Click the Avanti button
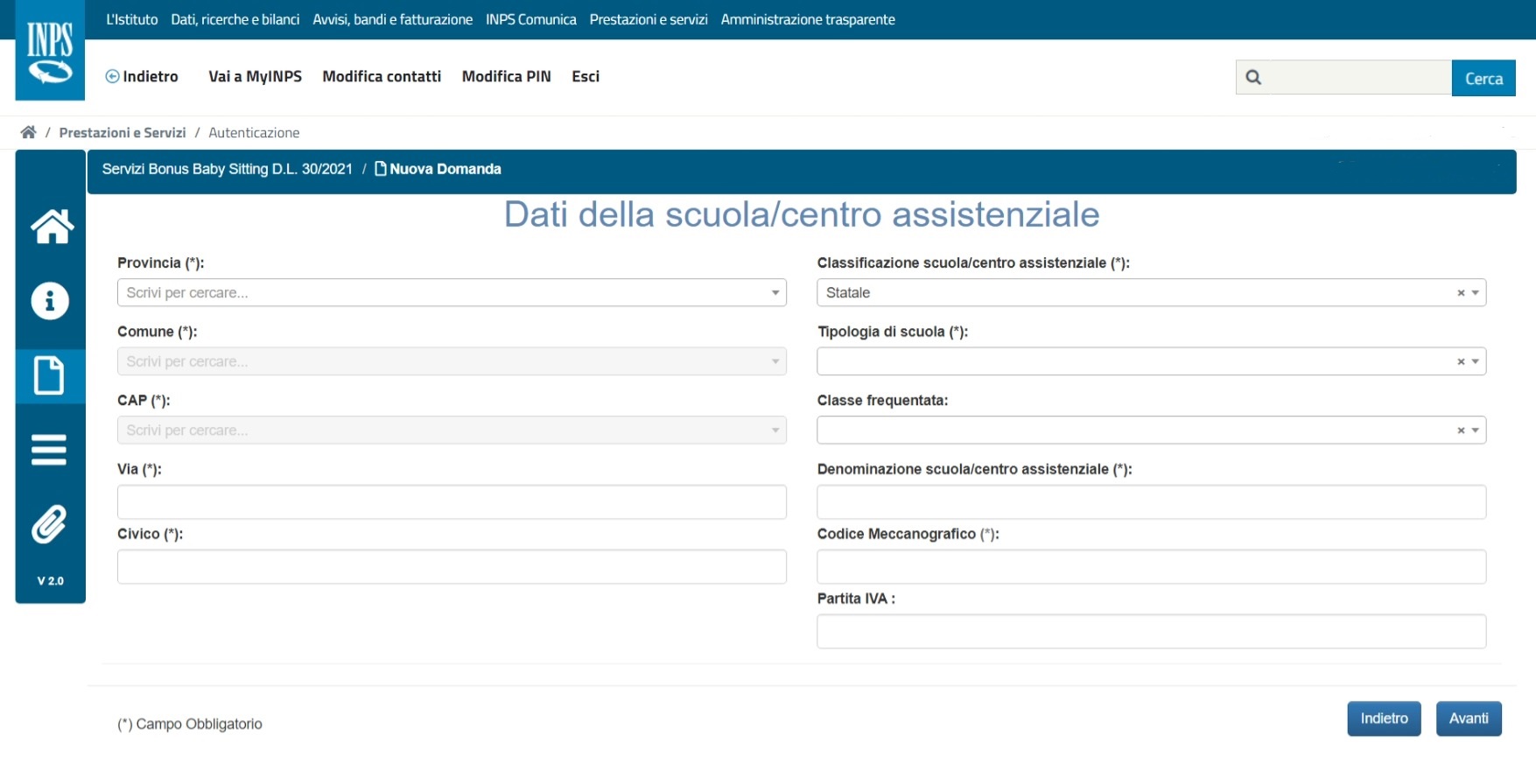The image size is (1536, 784). (1469, 718)
